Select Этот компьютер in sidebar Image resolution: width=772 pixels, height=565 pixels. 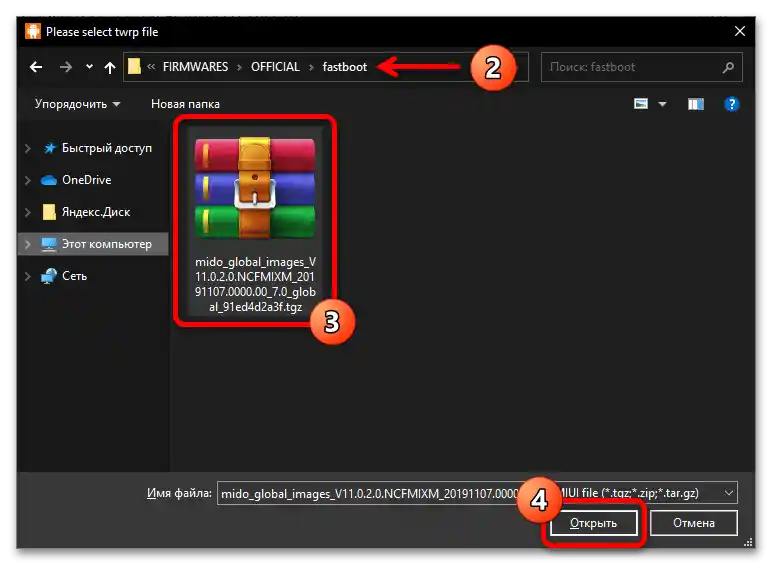tap(106, 244)
